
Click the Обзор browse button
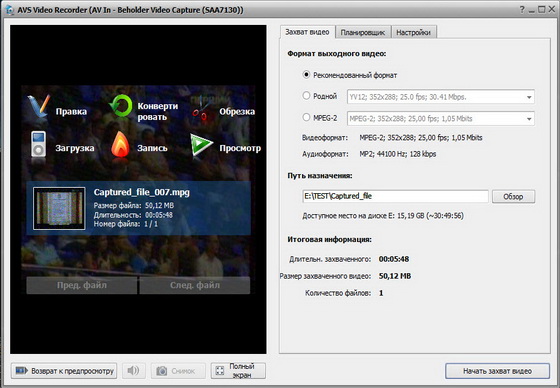coord(513,197)
